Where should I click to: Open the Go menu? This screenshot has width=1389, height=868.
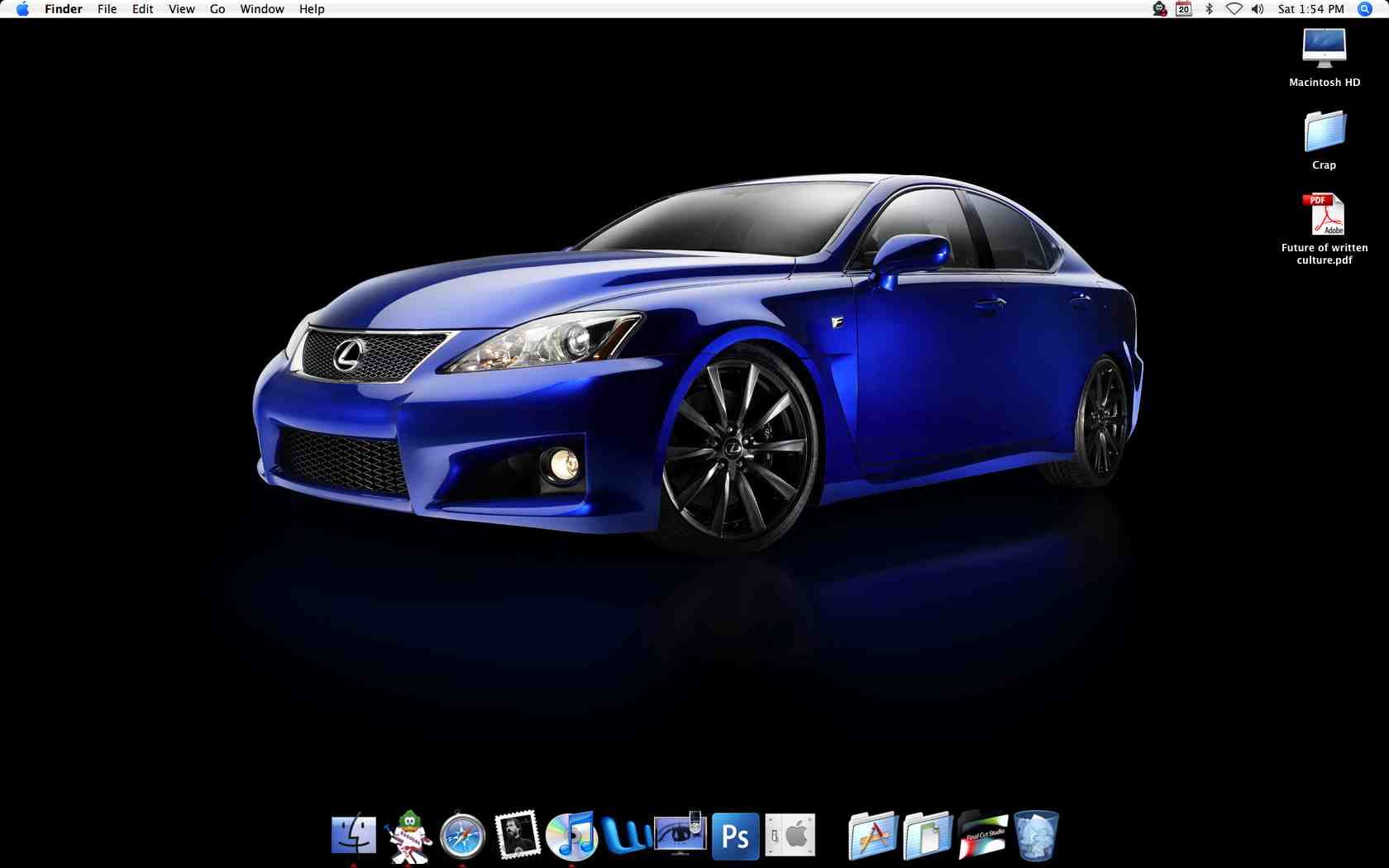[217, 9]
